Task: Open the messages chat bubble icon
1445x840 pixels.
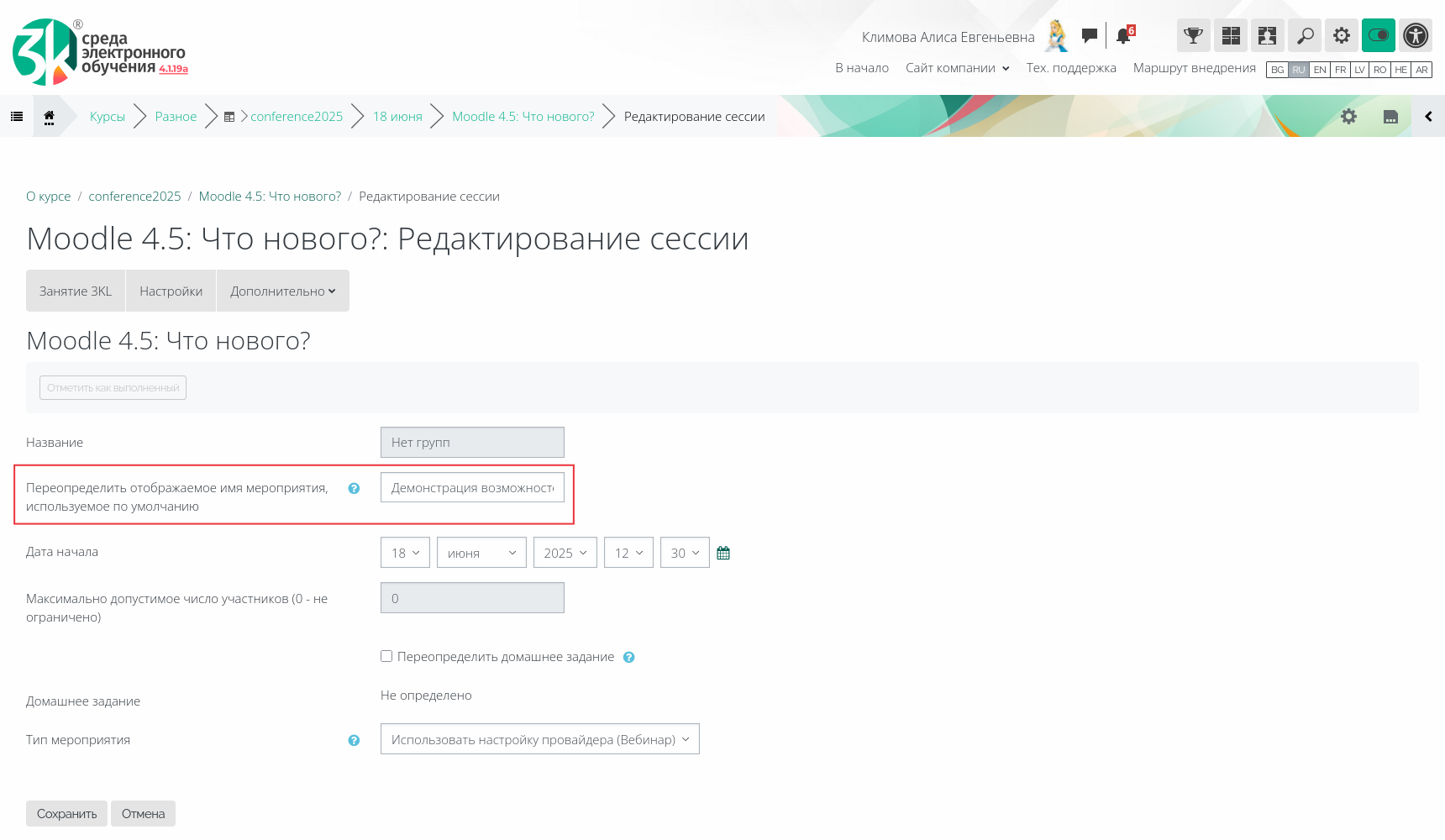Action: [x=1090, y=35]
